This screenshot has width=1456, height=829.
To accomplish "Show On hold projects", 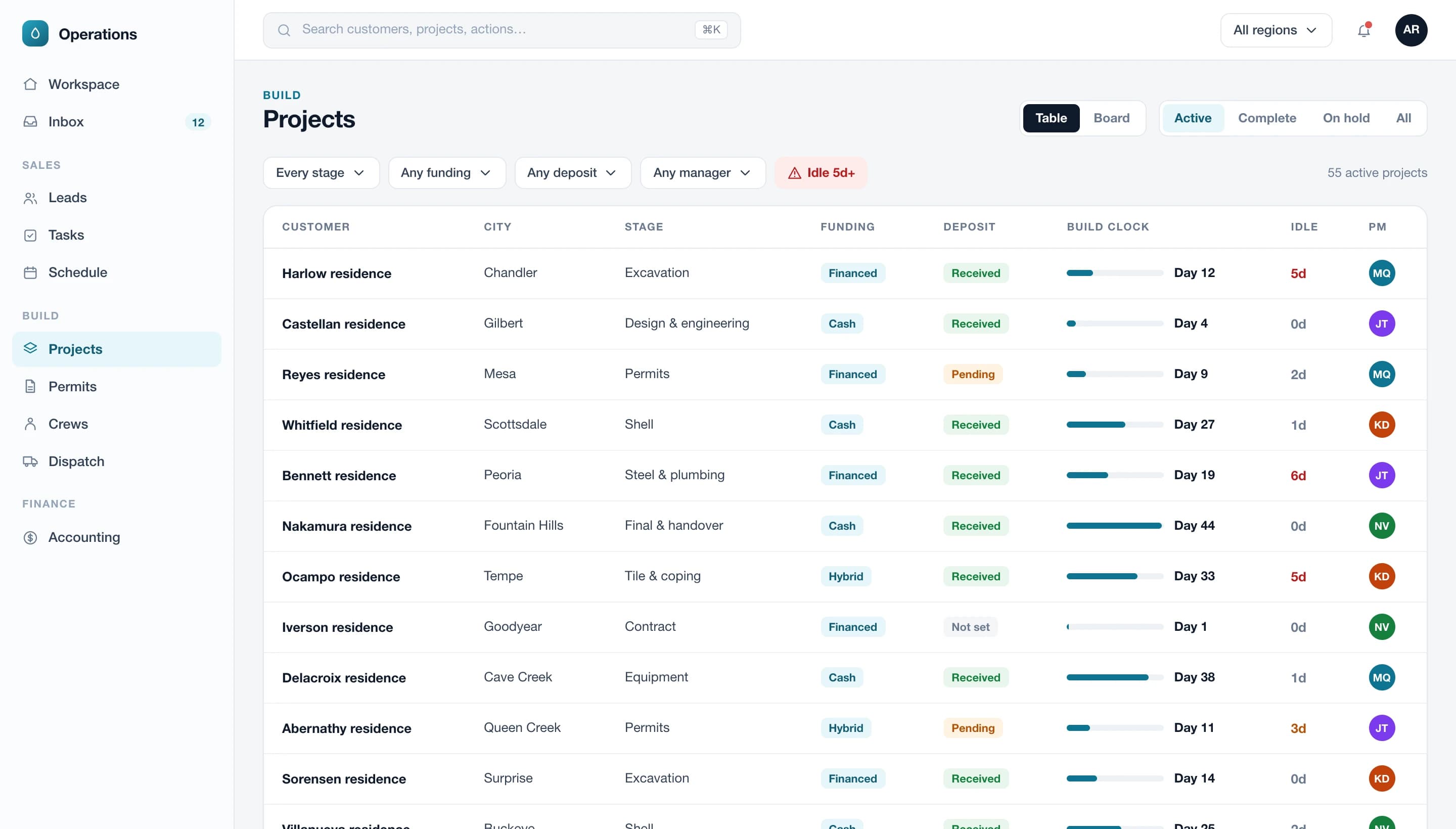I will [1345, 118].
